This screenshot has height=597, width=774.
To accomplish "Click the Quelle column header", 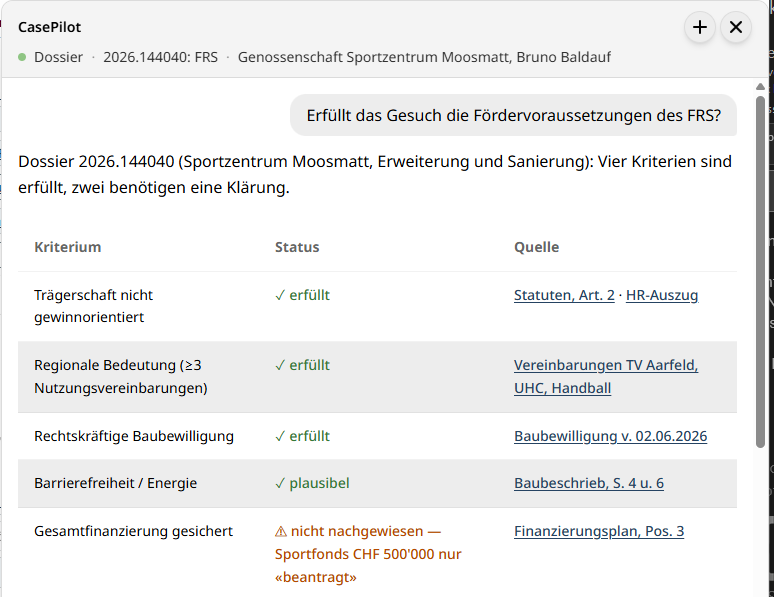I will tap(537, 247).
